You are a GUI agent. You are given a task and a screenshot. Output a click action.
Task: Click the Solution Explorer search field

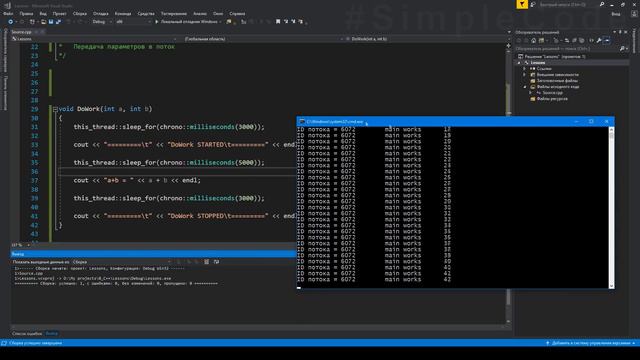[x=567, y=49]
